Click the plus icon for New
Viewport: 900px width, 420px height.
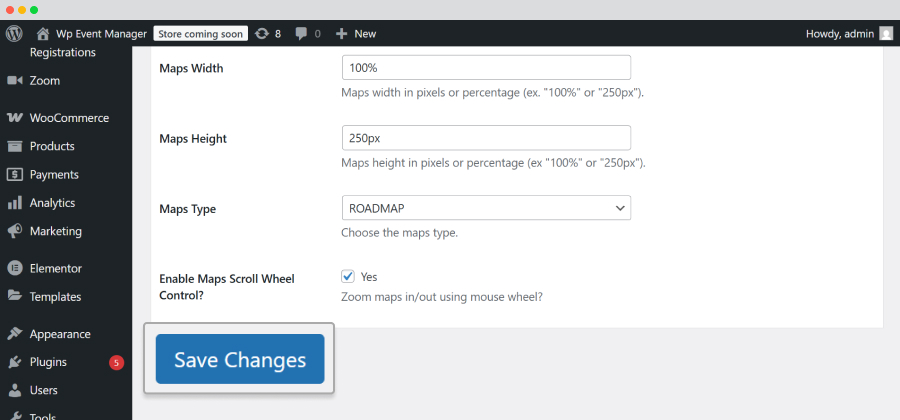[342, 34]
